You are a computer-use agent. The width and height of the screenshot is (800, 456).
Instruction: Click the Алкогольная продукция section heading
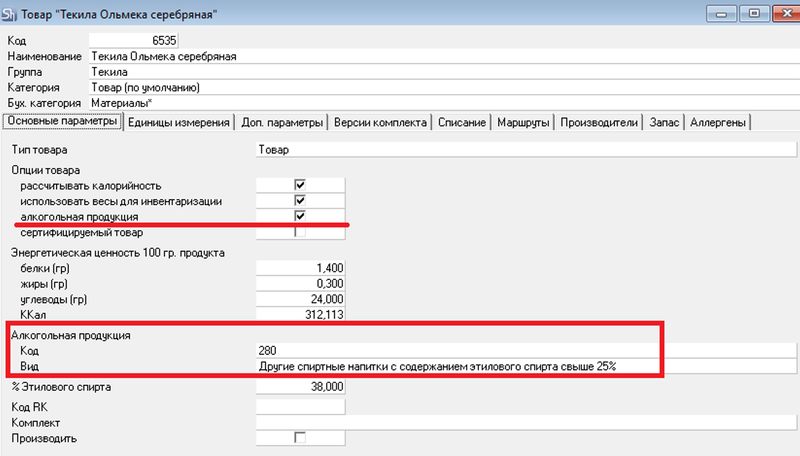tap(70, 335)
